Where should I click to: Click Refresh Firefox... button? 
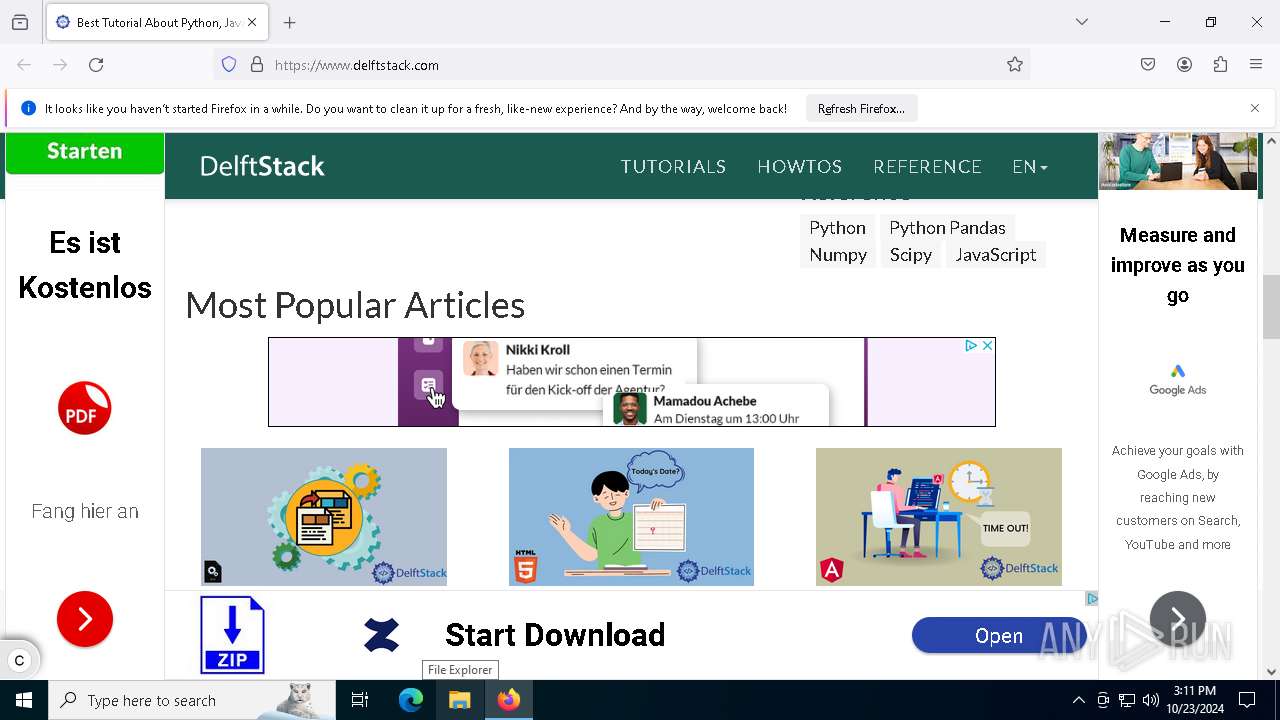pos(861,108)
